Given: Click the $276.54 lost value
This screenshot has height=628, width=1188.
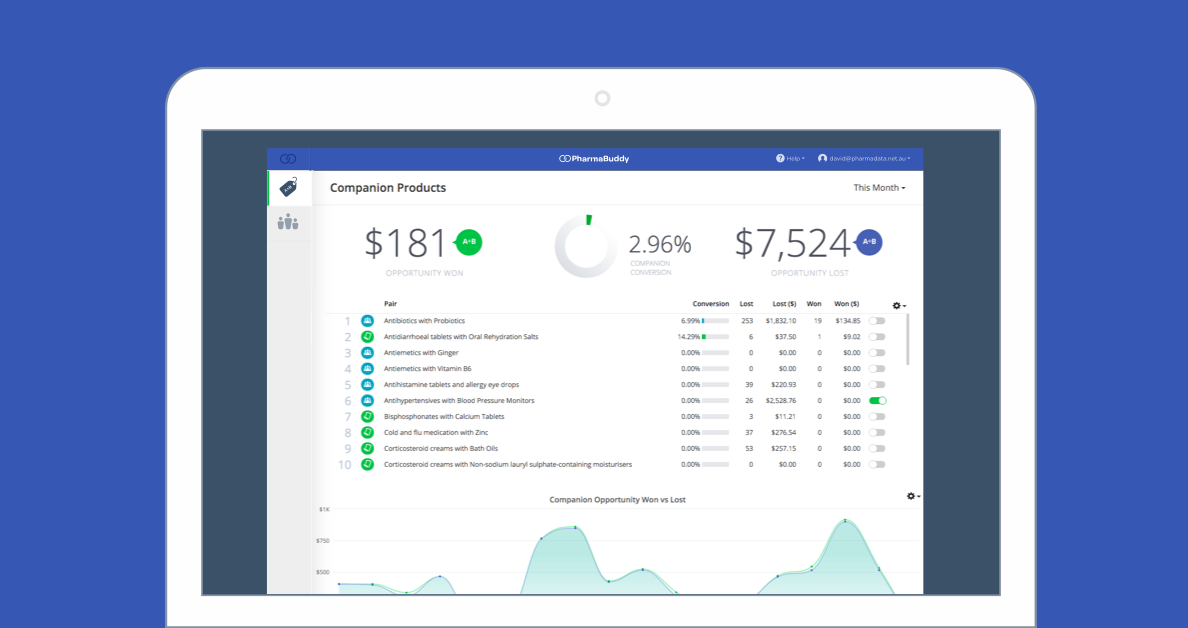Looking at the screenshot, I should 783,433.
